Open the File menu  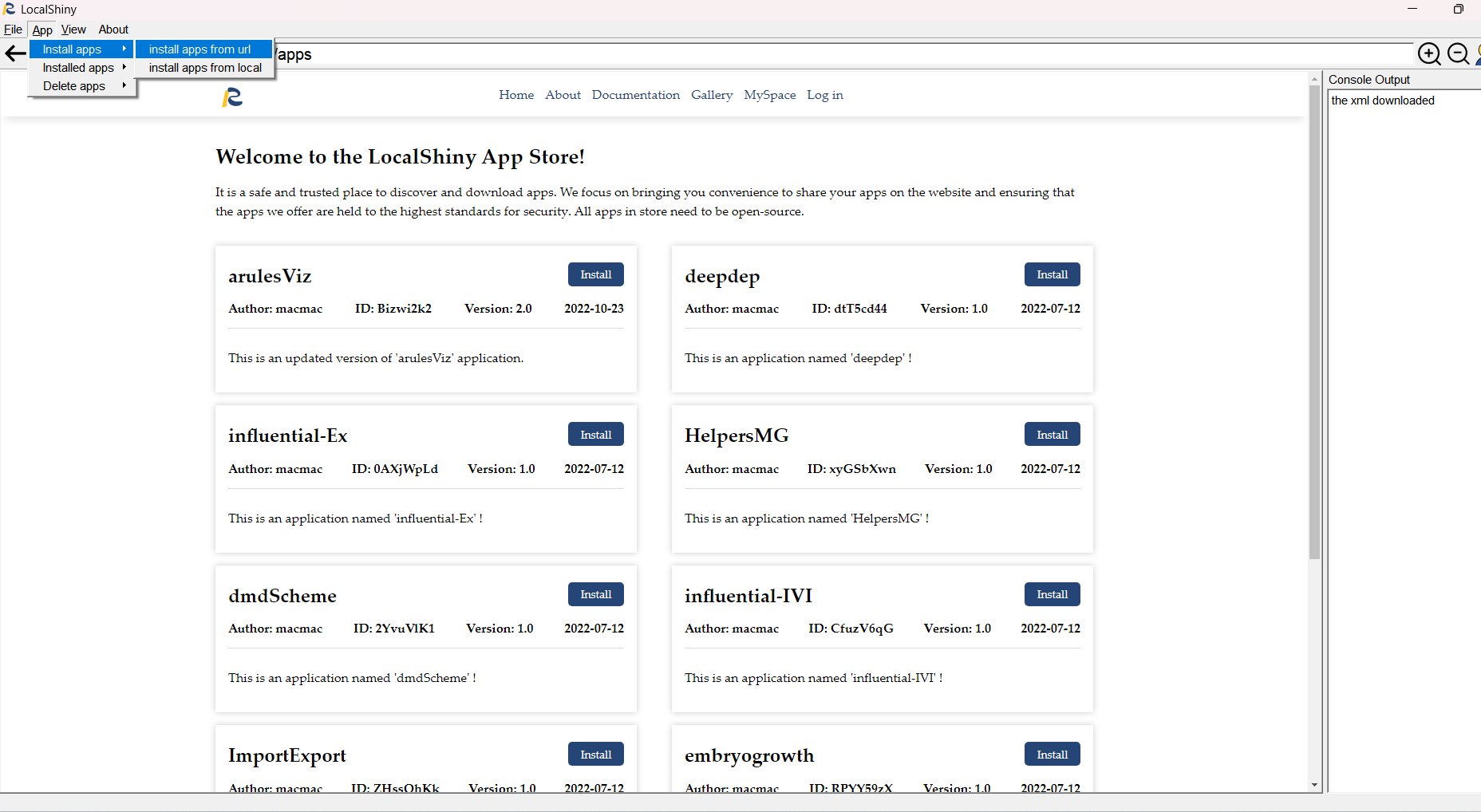click(13, 30)
